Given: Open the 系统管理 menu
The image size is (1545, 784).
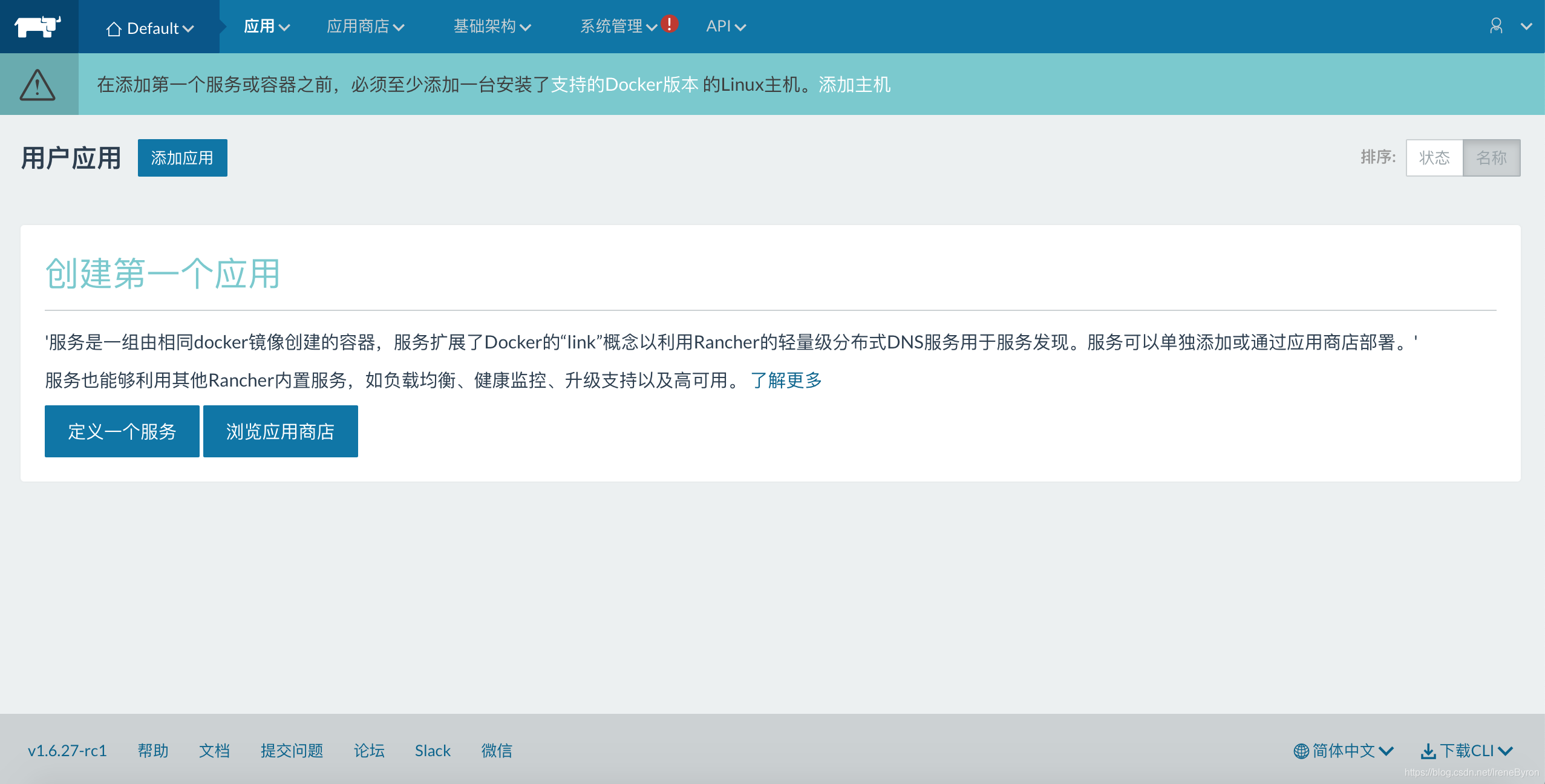Looking at the screenshot, I should [x=618, y=27].
